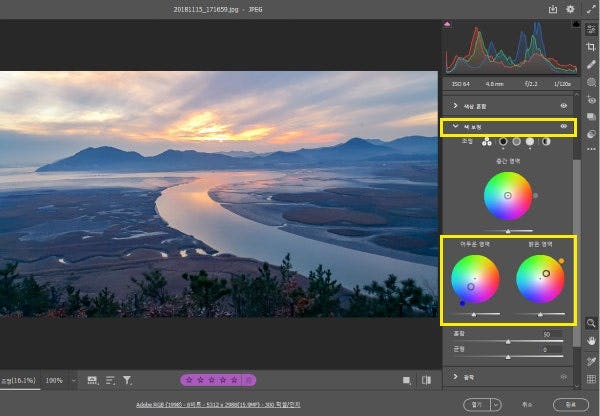The image size is (600, 416).
Task: Open workflow options link Adobe RGB (1998)
Action: pos(218,405)
